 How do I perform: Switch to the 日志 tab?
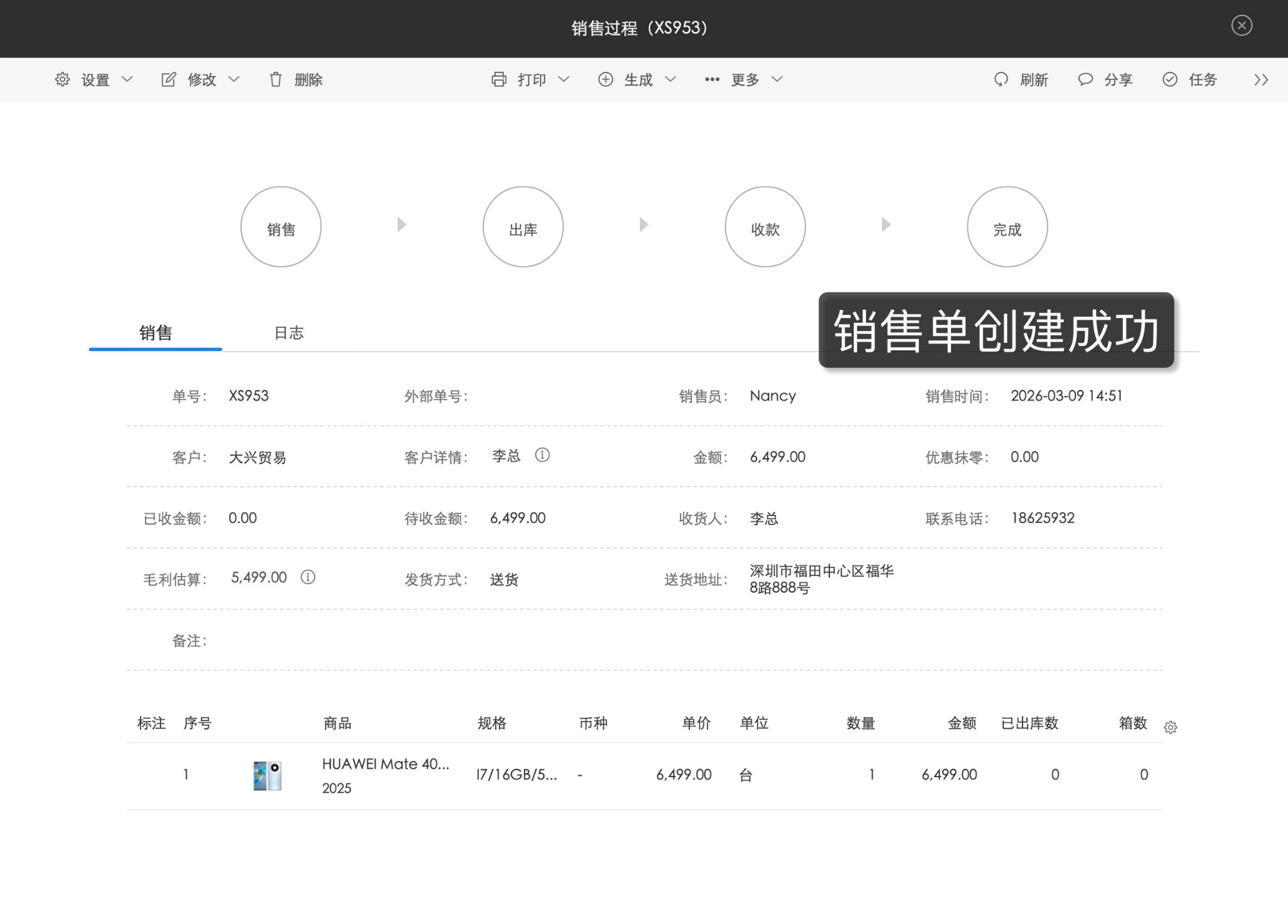(289, 332)
